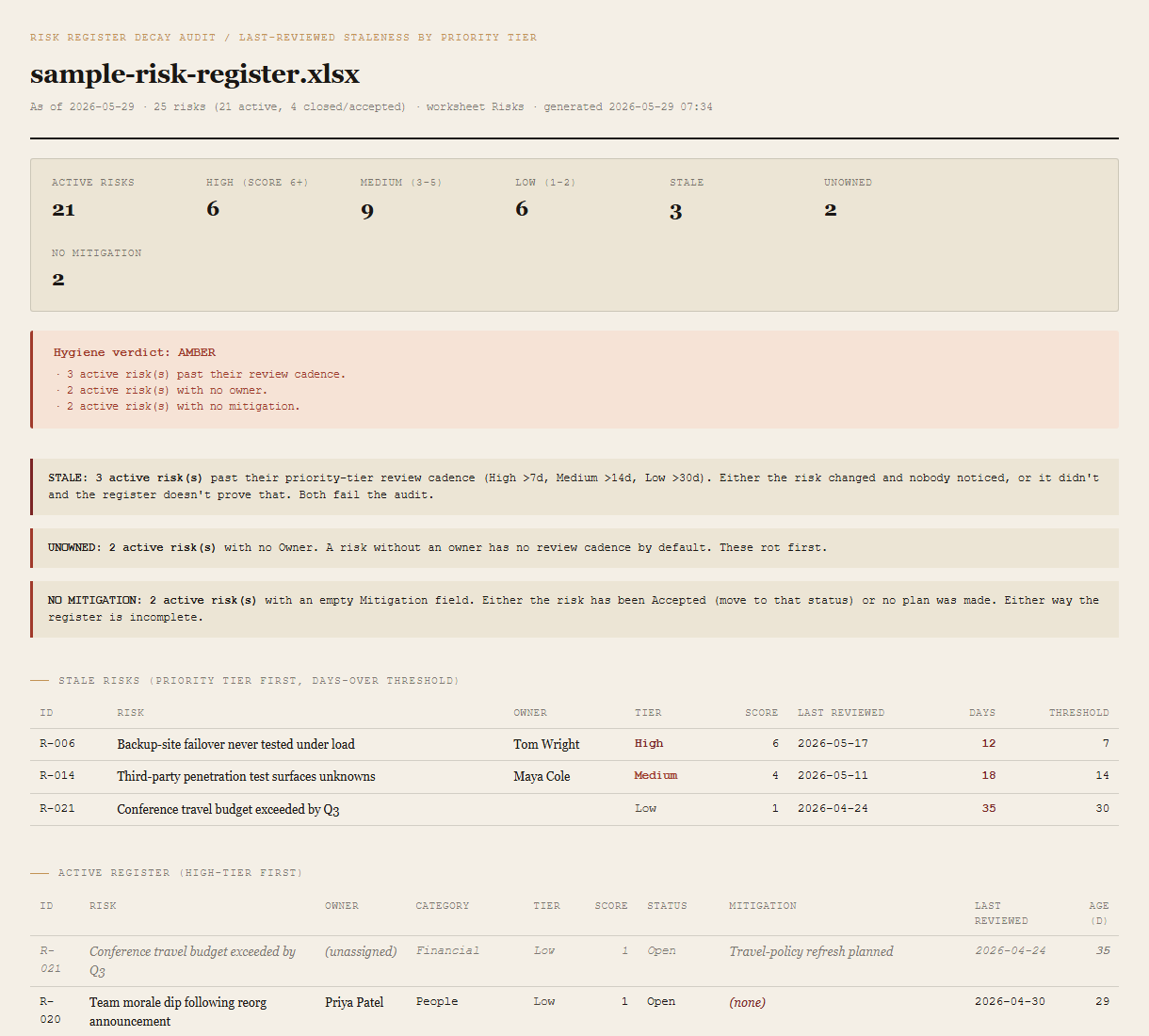Select the sample-risk-register.xlsx title heading
This screenshot has width=1149, height=1036.
195,73
